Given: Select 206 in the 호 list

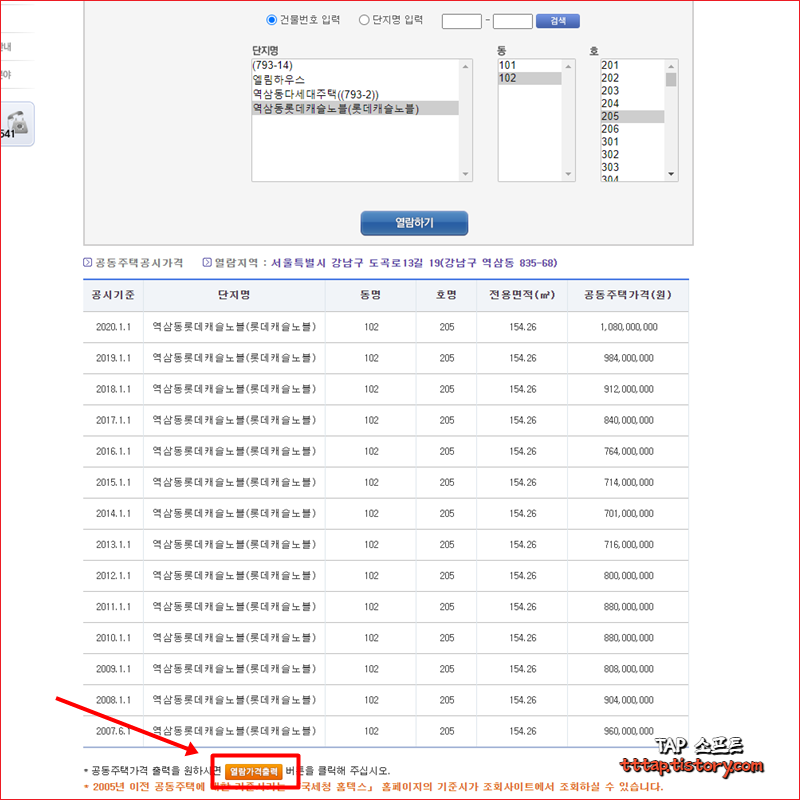Looking at the screenshot, I should (x=632, y=129).
